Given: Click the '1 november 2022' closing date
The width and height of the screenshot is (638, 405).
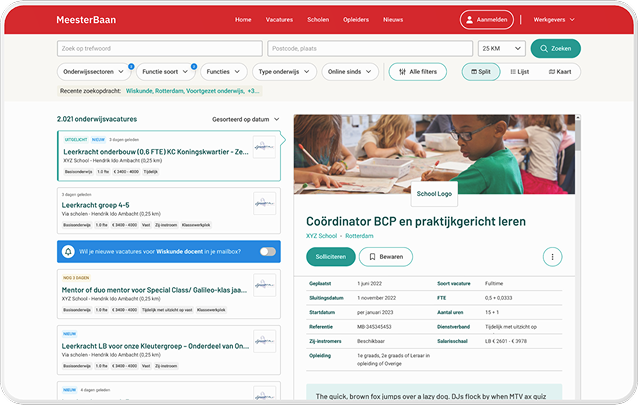Looking at the screenshot, I should pos(376,298).
